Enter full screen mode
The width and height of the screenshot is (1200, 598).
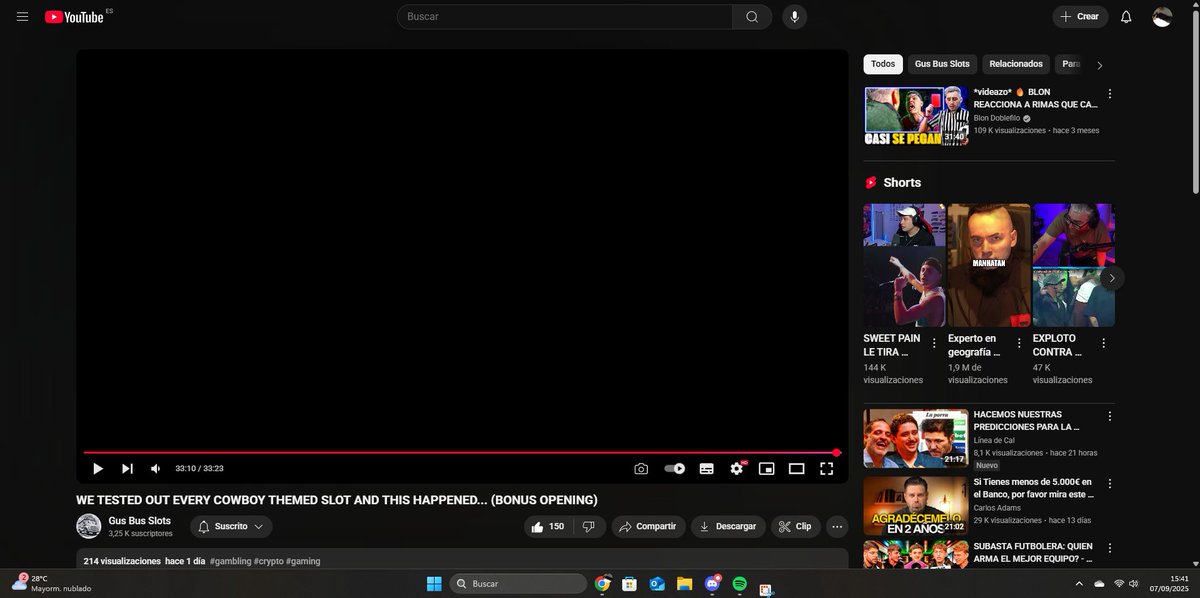[827, 468]
